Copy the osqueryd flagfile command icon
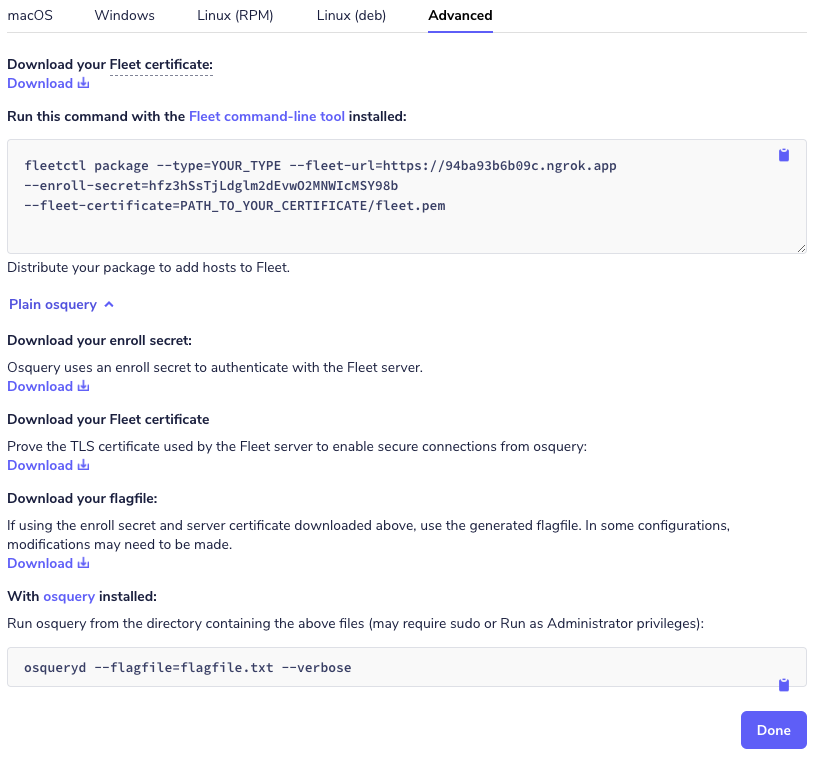The width and height of the screenshot is (830, 770). pyautogui.click(x=784, y=685)
